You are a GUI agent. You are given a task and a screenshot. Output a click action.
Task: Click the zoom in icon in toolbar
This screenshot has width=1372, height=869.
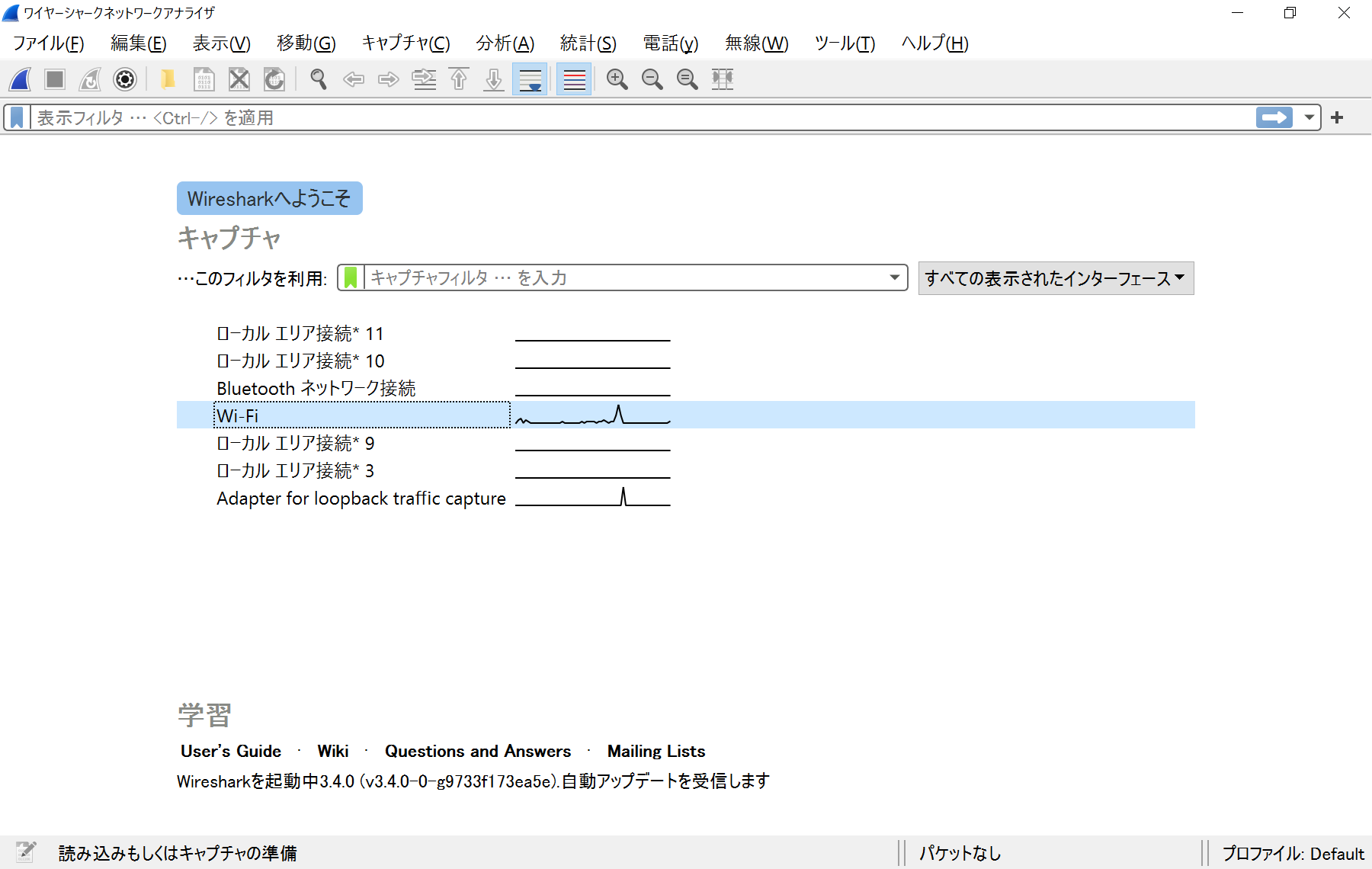pos(617,79)
